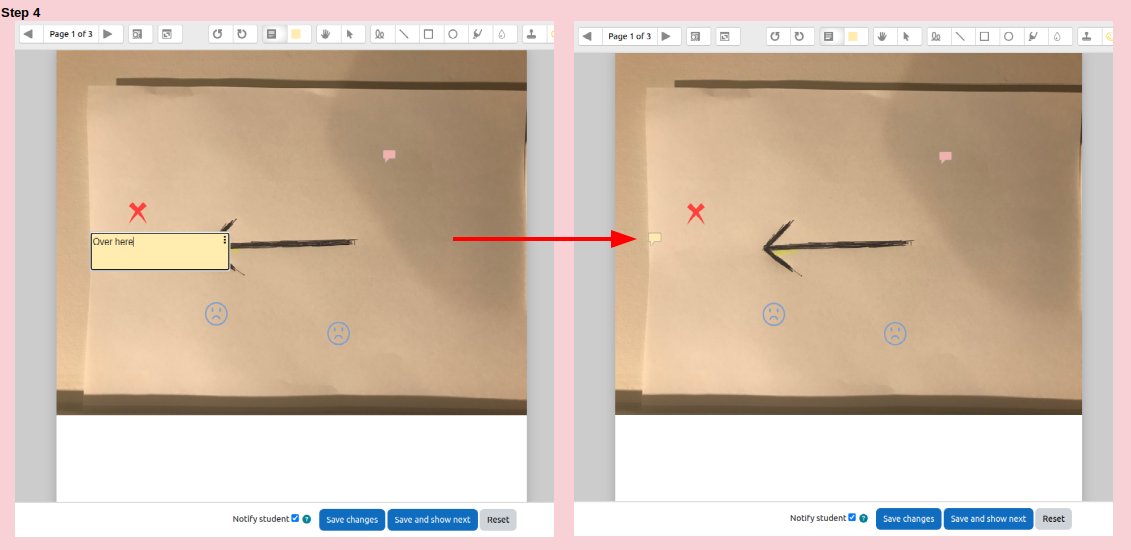The height and width of the screenshot is (550, 1131).
Task: Click 'Notify student' label in left panel
Action: pyautogui.click(x=260, y=519)
